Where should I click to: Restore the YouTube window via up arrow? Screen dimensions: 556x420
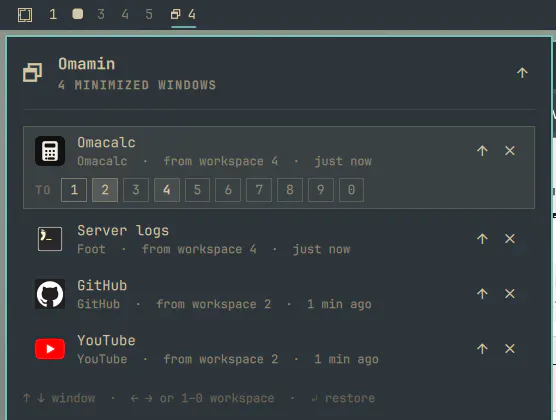[x=482, y=349]
